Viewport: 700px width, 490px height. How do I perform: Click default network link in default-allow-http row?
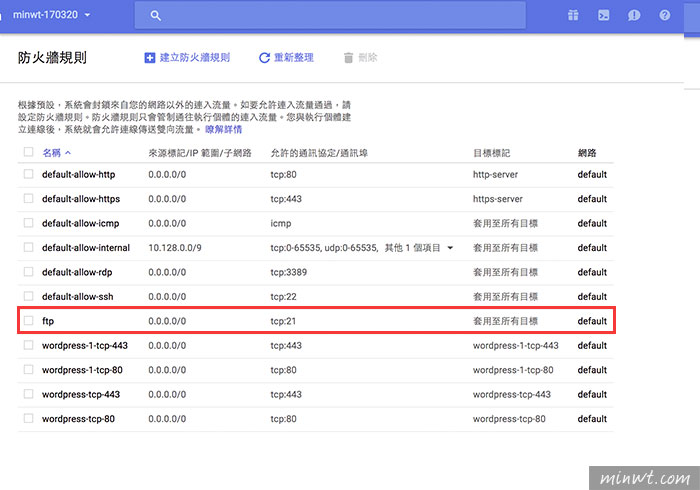592,174
